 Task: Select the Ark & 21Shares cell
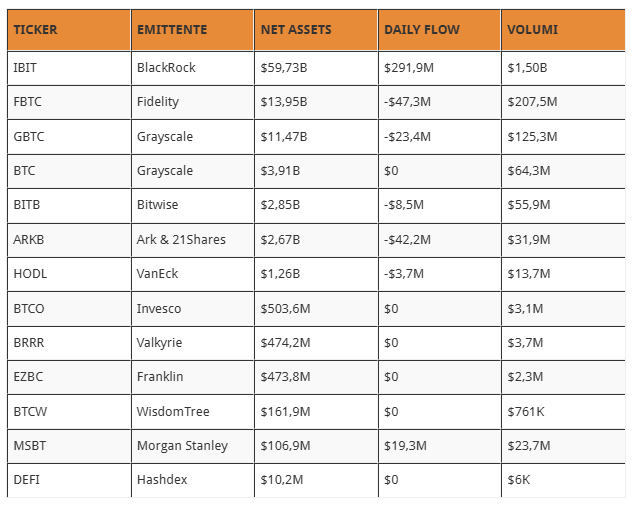192,240
